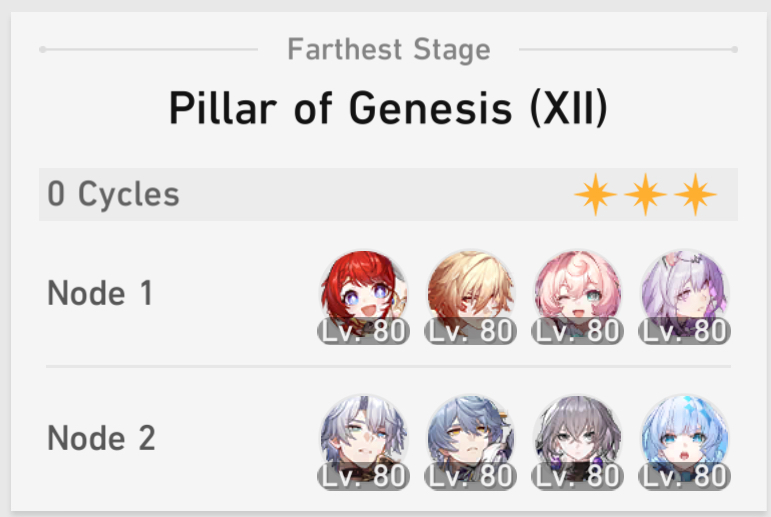Click the Farthest Stage heading
This screenshot has height=517, width=771.
coord(389,50)
